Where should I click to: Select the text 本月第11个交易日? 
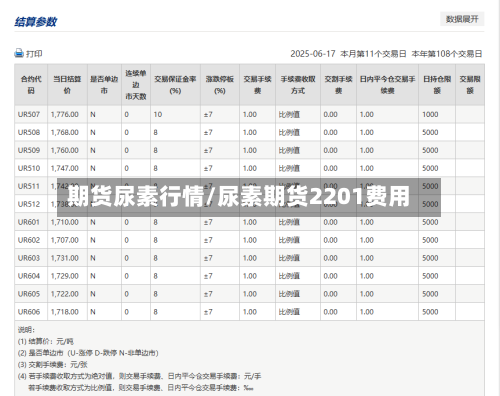tap(373, 54)
